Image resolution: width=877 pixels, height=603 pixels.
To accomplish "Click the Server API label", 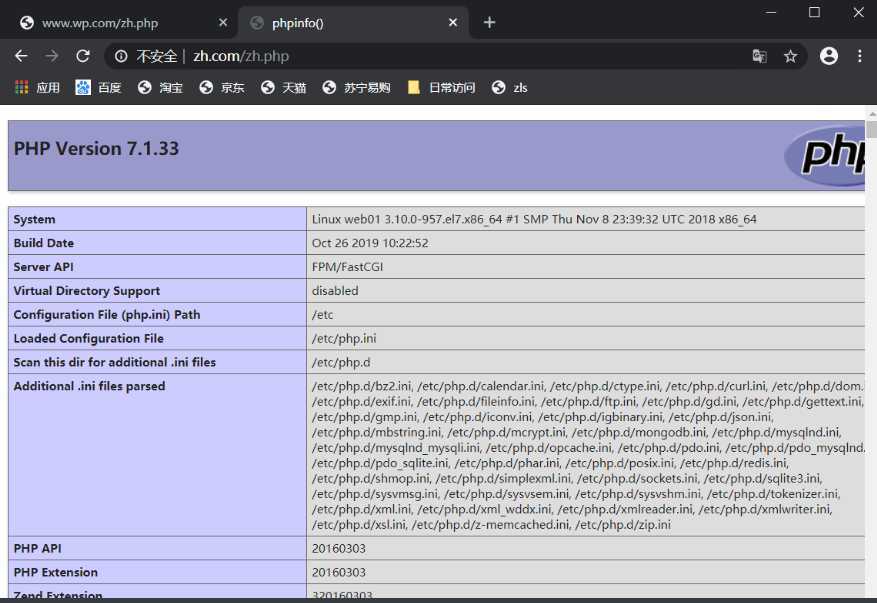I will [x=44, y=267].
